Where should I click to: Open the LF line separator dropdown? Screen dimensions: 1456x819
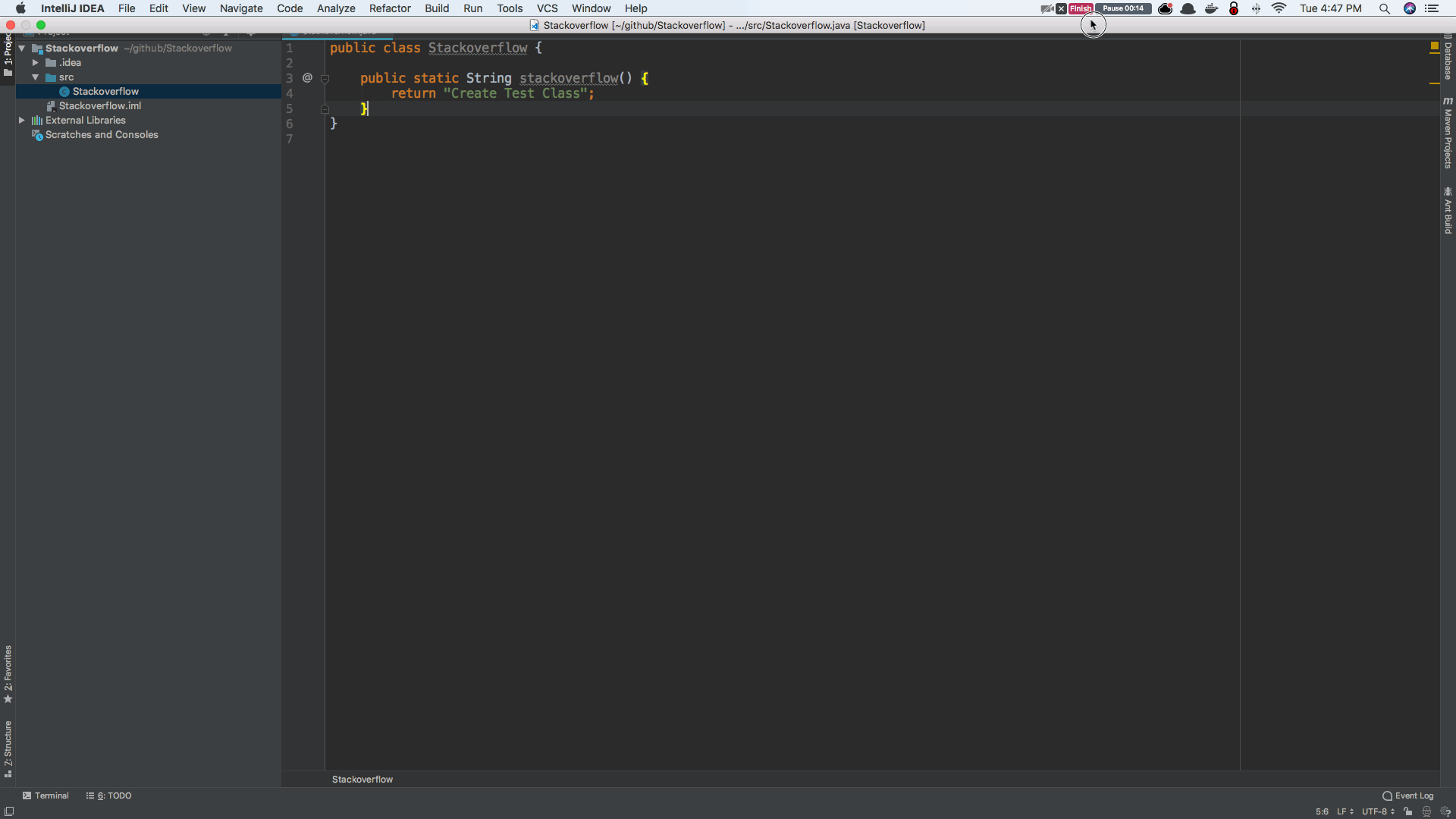pos(1345,811)
